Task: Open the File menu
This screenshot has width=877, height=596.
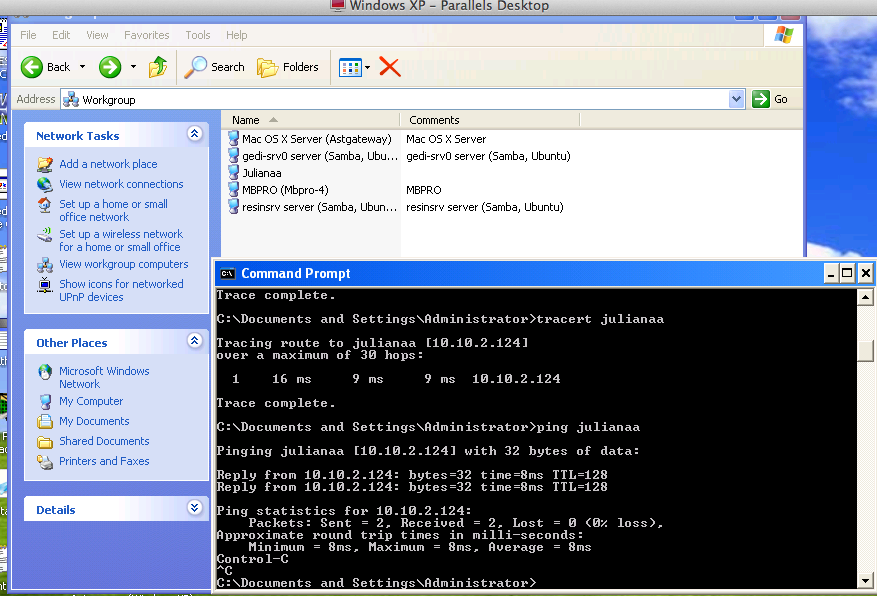Action: pos(28,35)
